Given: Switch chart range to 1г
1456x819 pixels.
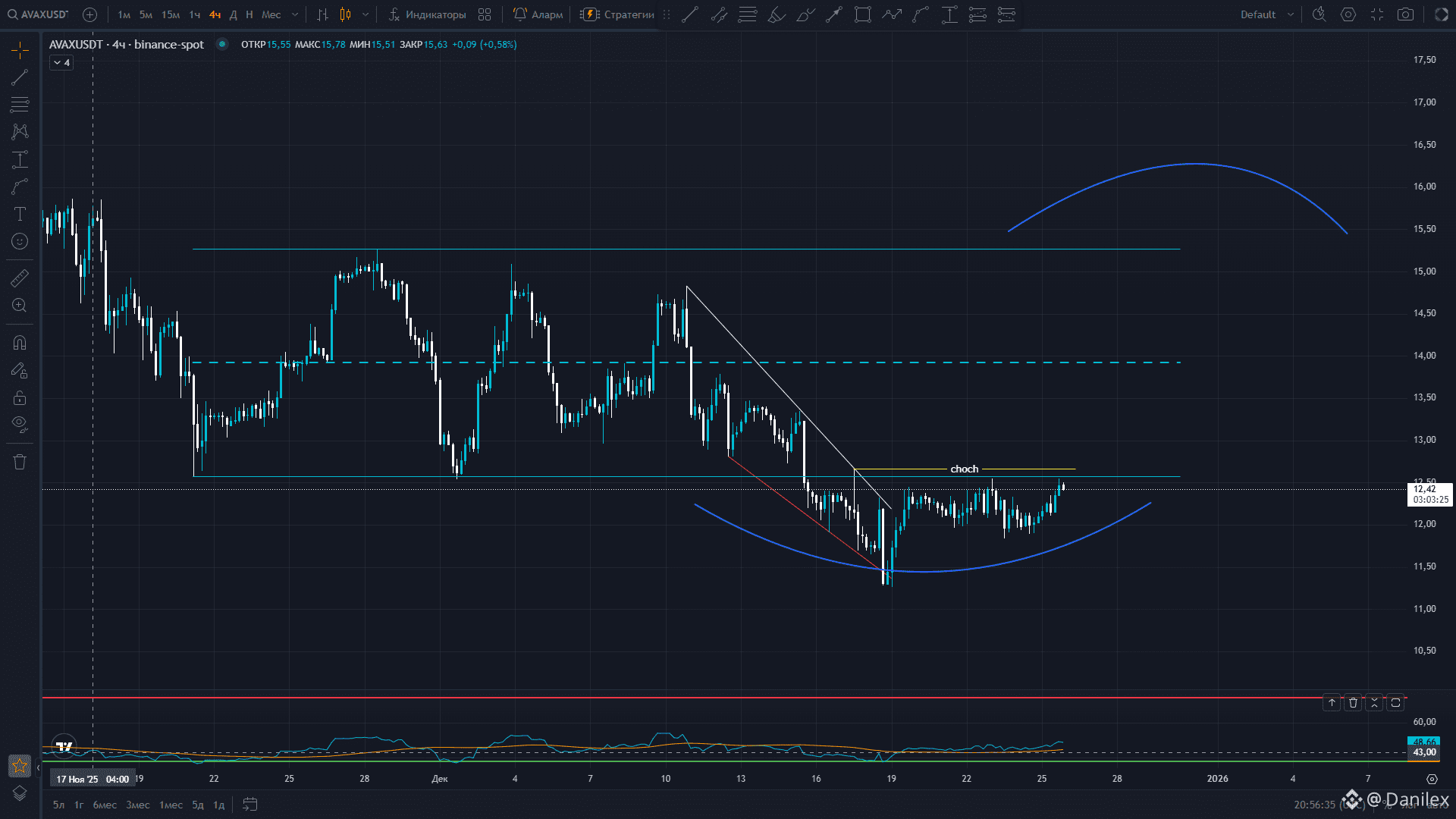Looking at the screenshot, I should click(79, 805).
